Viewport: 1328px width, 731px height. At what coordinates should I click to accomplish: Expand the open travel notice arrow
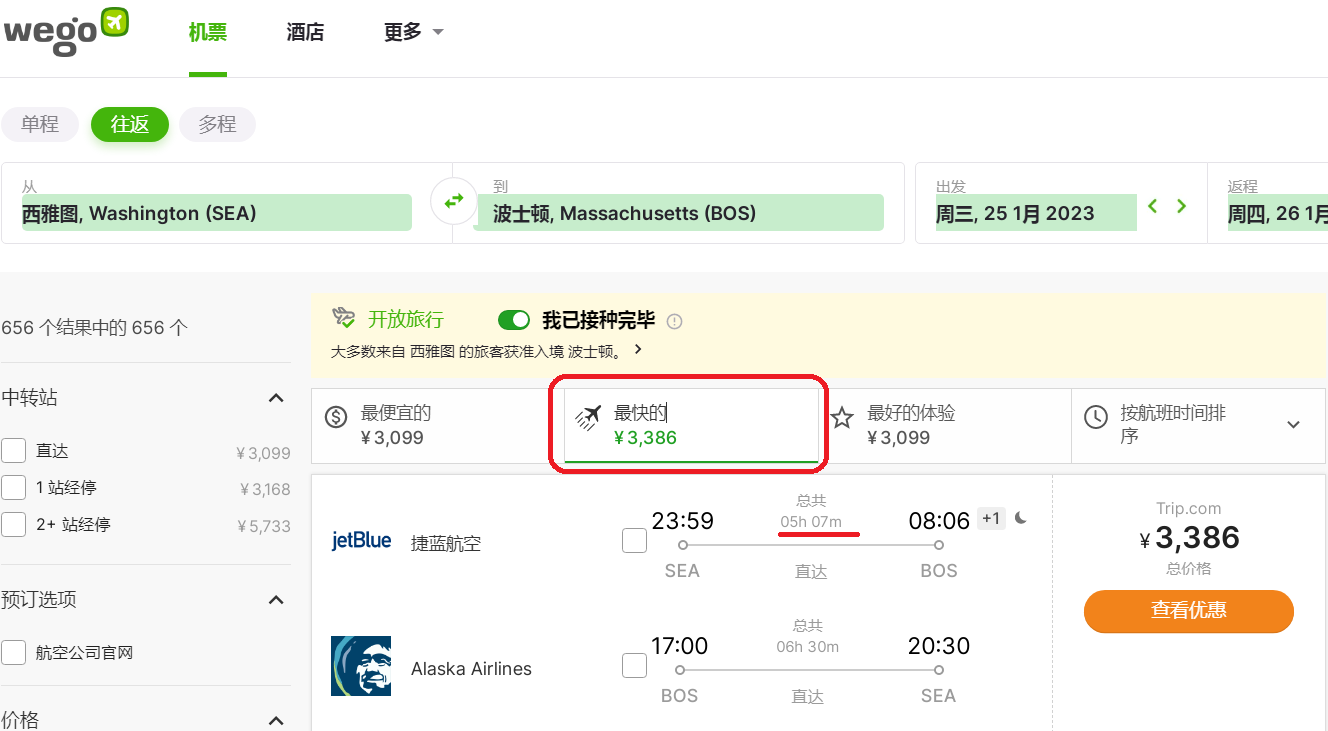pos(638,350)
